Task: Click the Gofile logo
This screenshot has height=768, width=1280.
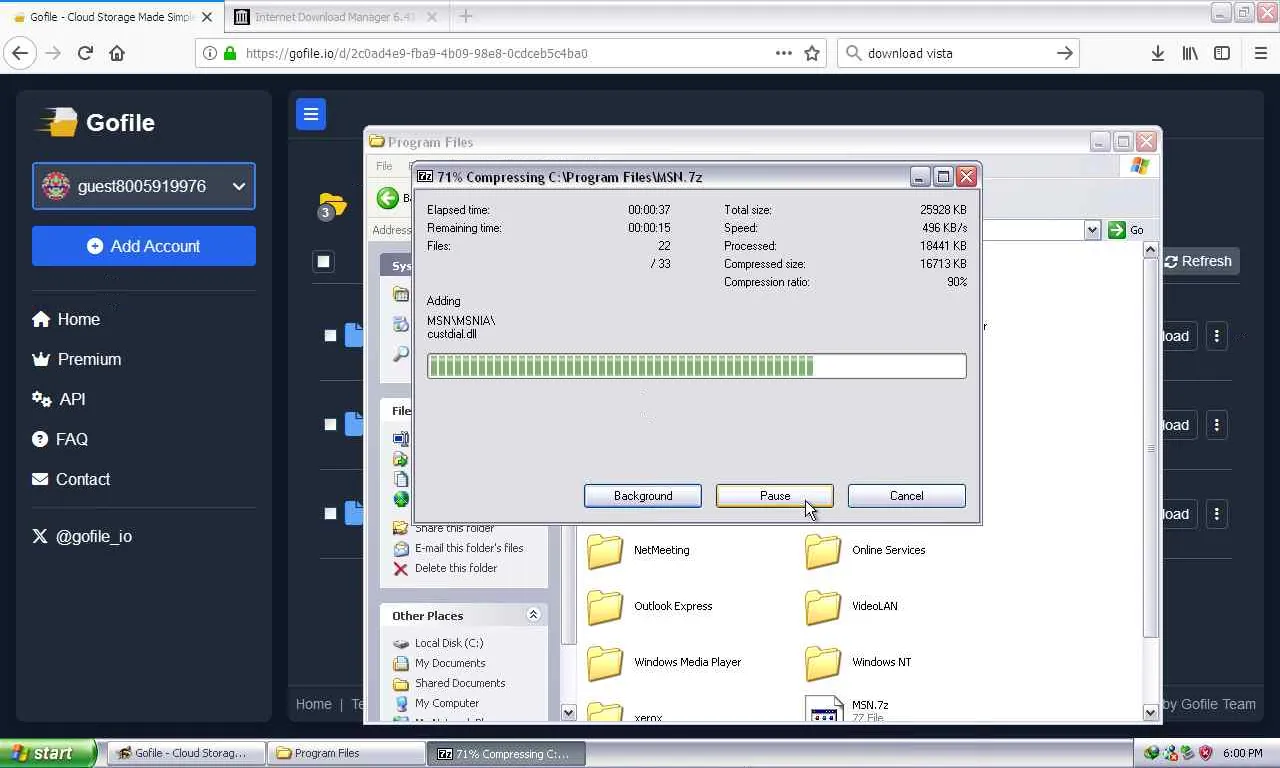Action: pyautogui.click(x=96, y=122)
